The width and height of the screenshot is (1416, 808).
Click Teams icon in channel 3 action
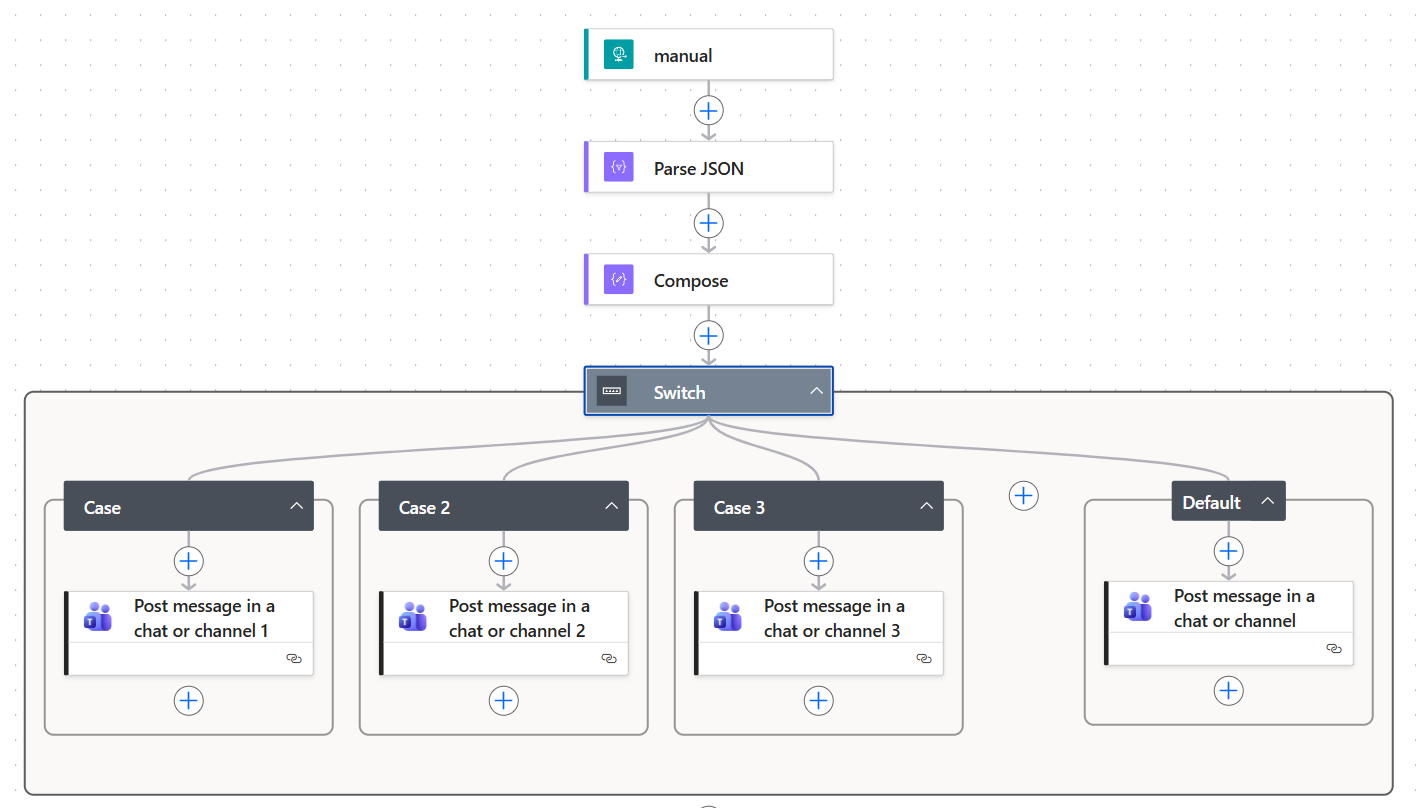pos(728,618)
